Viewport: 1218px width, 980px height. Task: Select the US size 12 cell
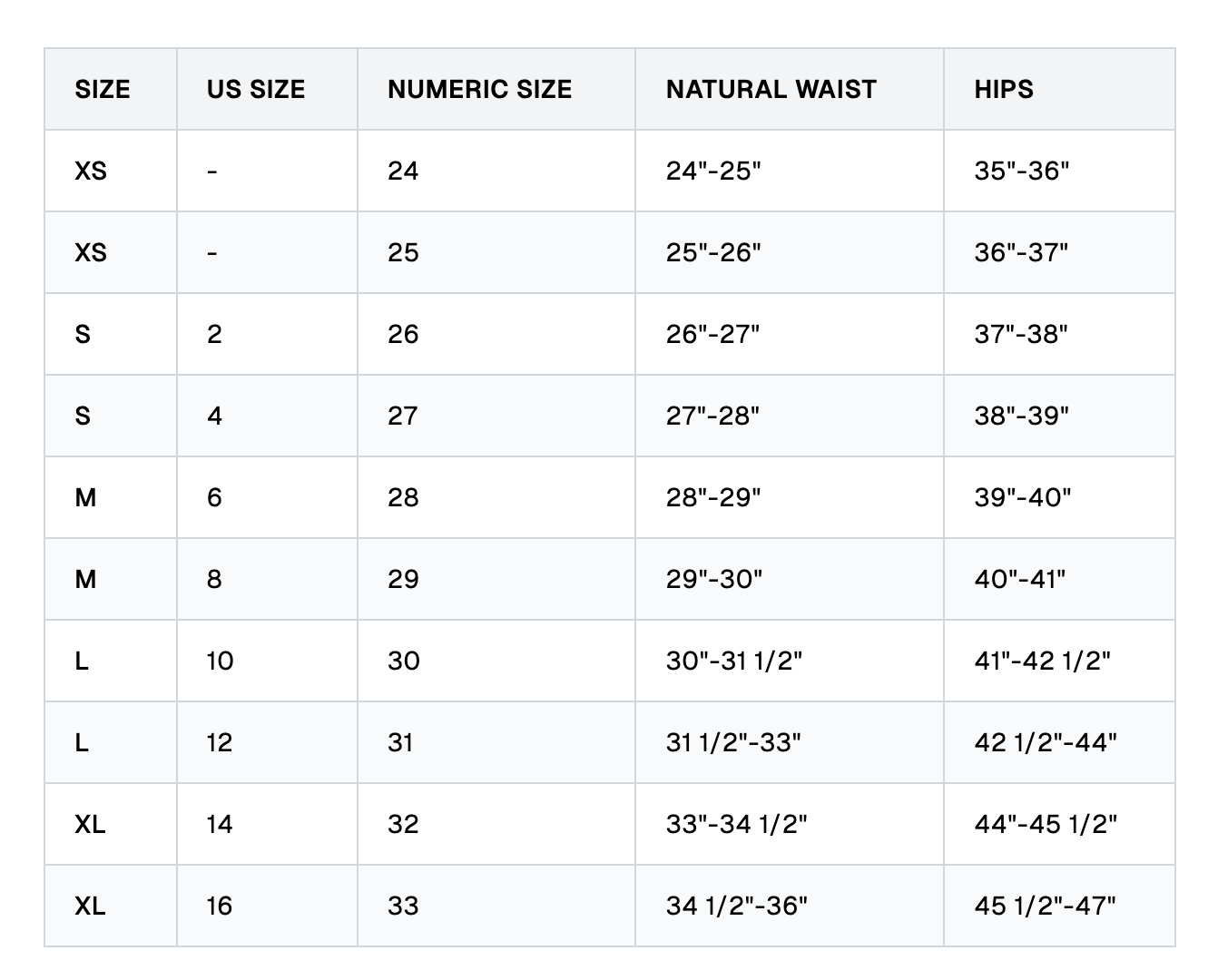click(220, 742)
